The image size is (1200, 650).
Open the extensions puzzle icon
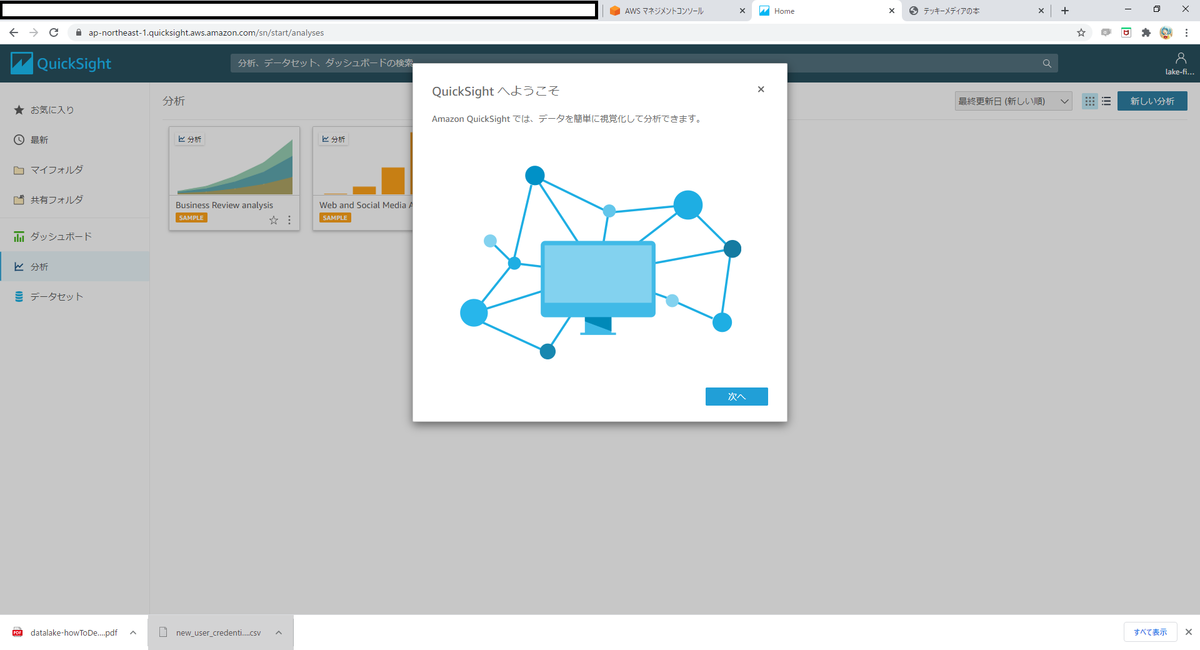pyautogui.click(x=1146, y=32)
